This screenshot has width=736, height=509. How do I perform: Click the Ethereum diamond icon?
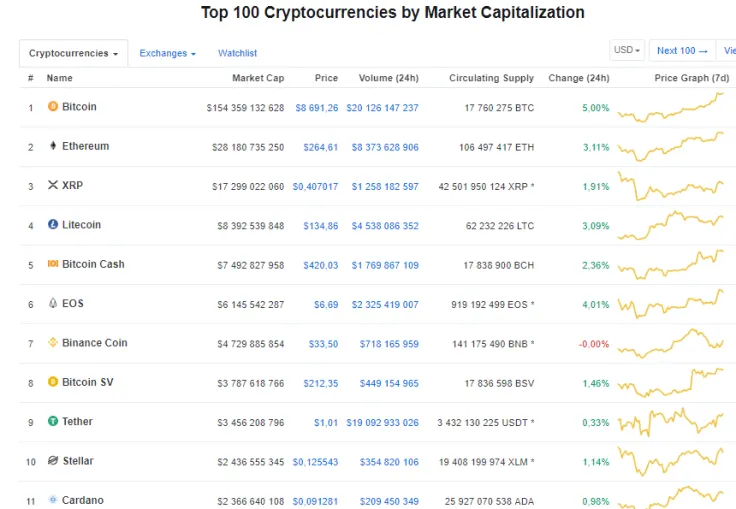tap(53, 146)
